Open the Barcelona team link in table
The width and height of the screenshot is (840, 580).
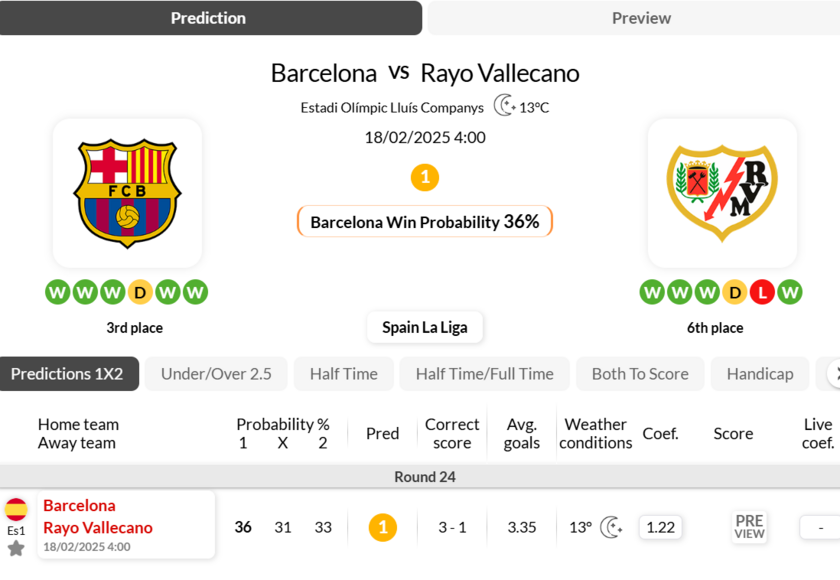pos(79,506)
